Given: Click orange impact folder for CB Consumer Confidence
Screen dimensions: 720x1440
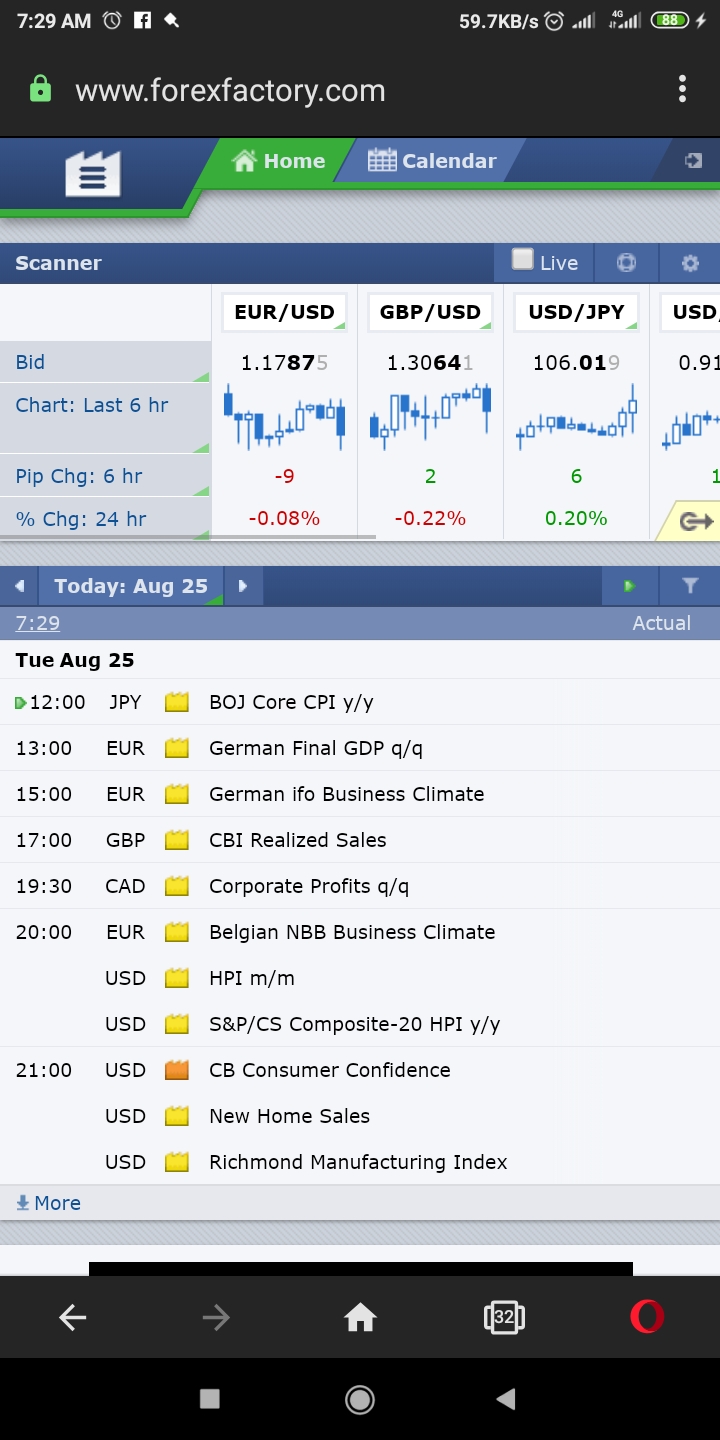Looking at the screenshot, I should pos(177,1070).
